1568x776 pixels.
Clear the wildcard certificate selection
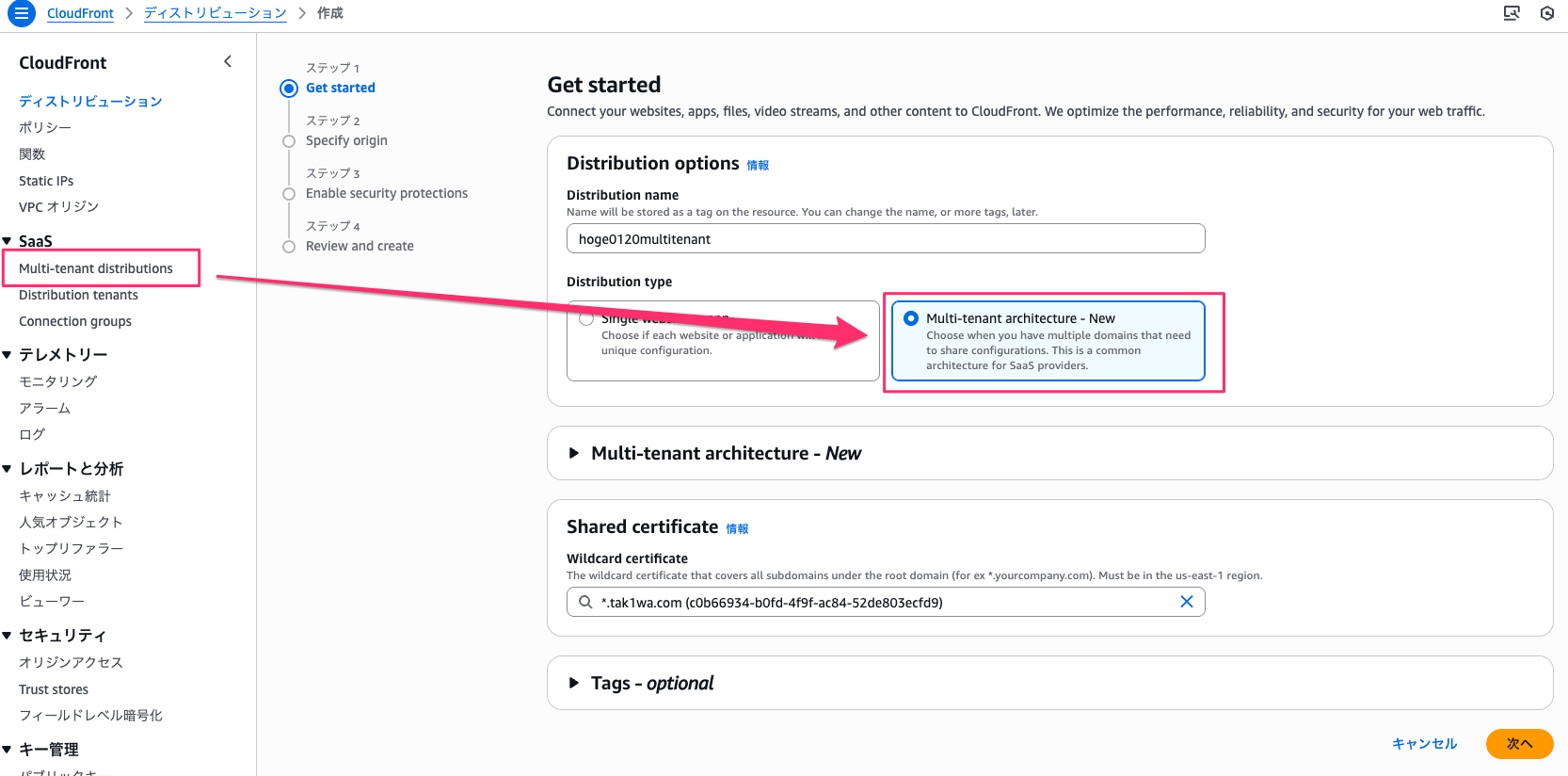tap(1187, 602)
